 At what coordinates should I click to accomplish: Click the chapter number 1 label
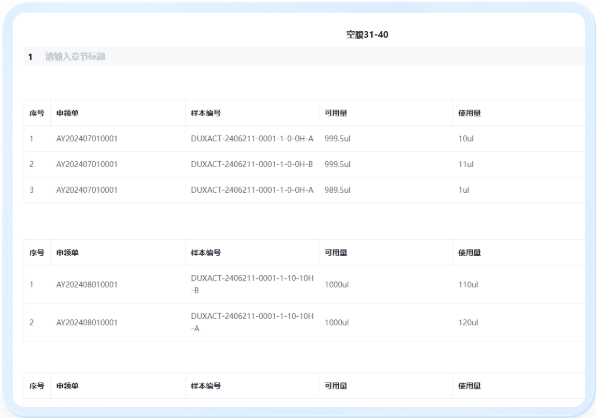click(x=30, y=57)
